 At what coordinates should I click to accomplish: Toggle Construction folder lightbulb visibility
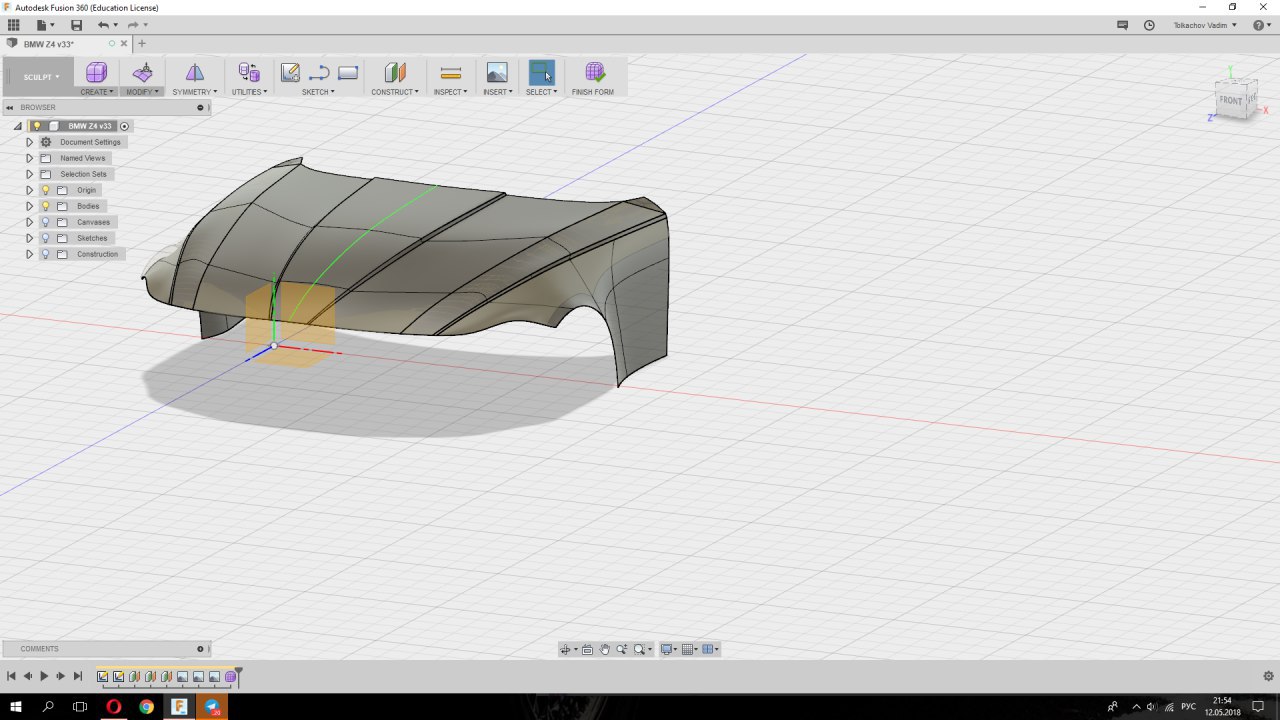coord(45,254)
